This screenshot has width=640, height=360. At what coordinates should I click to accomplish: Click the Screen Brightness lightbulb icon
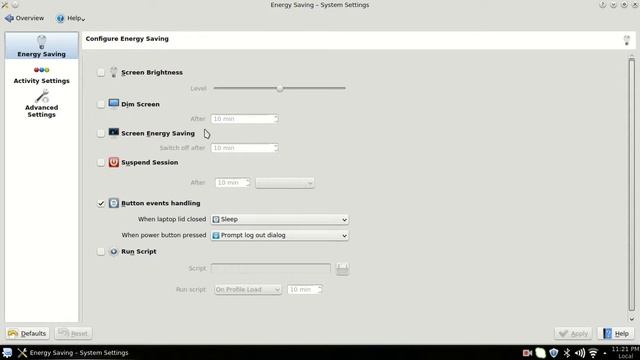tap(113, 72)
